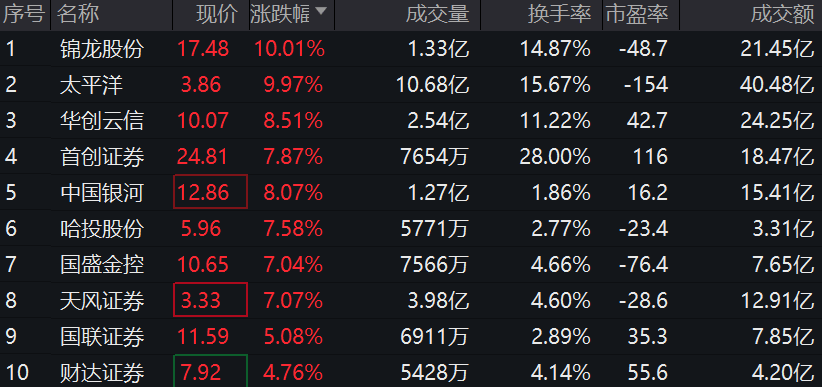Viewport: 822px width, 387px height.
Task: Click the change value 5.08%
Action: click(294, 337)
